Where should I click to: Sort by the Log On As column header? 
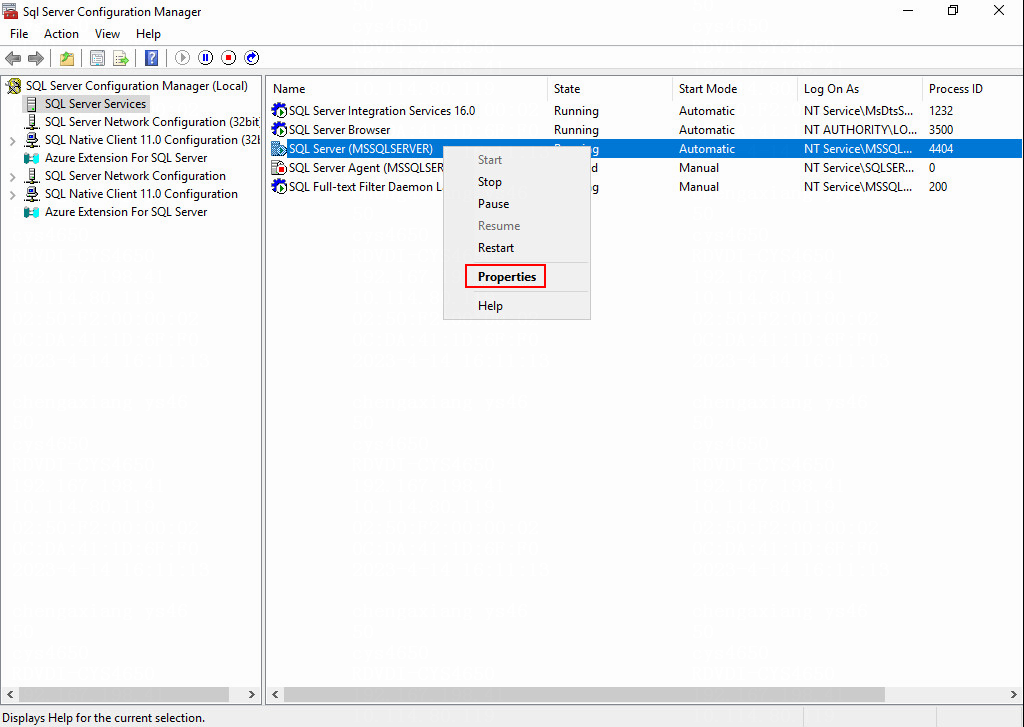[859, 89]
